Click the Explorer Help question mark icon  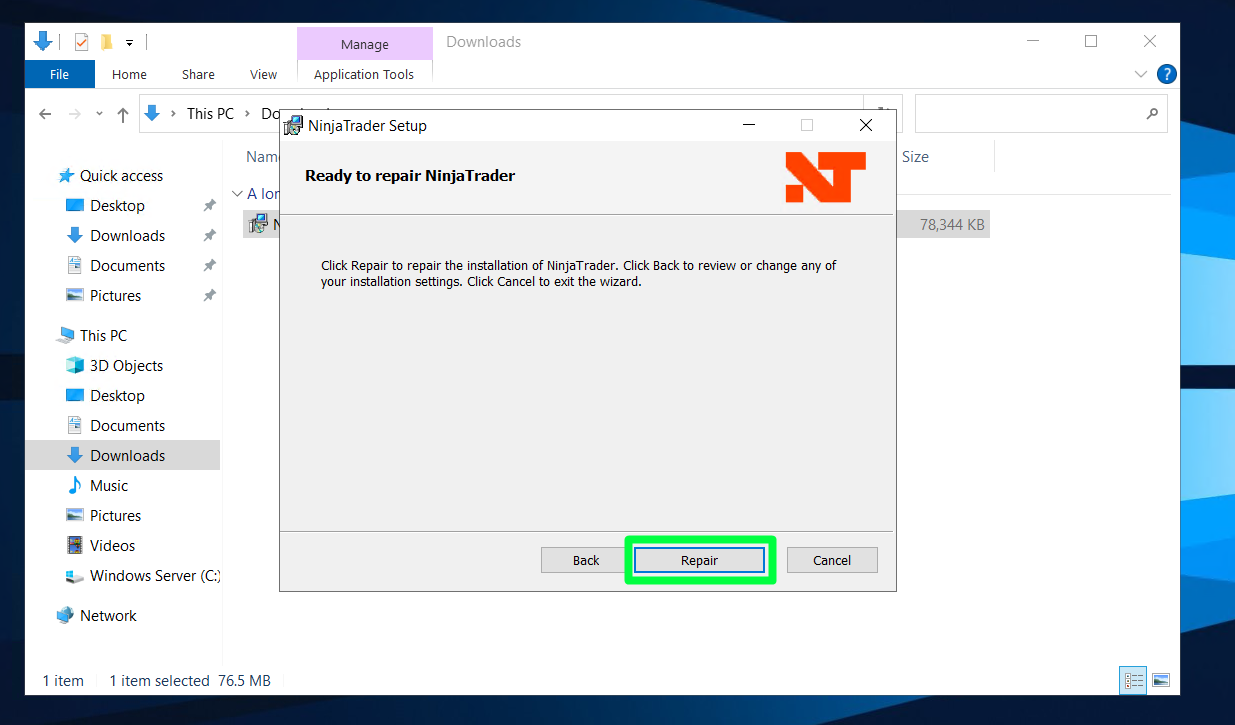(1166, 74)
